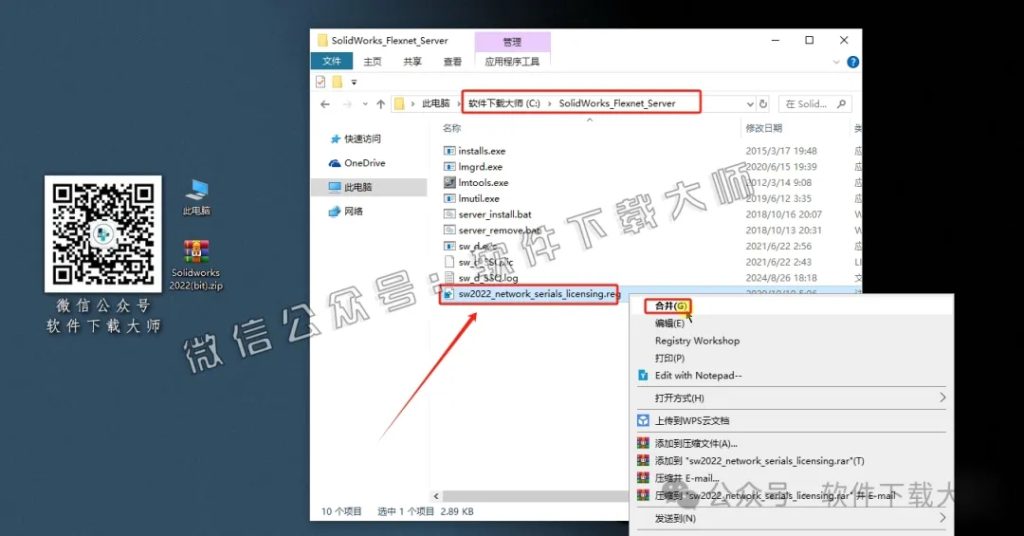Expand 发送到(N) submenu
Viewport: 1024px width, 536px height.
[791, 518]
